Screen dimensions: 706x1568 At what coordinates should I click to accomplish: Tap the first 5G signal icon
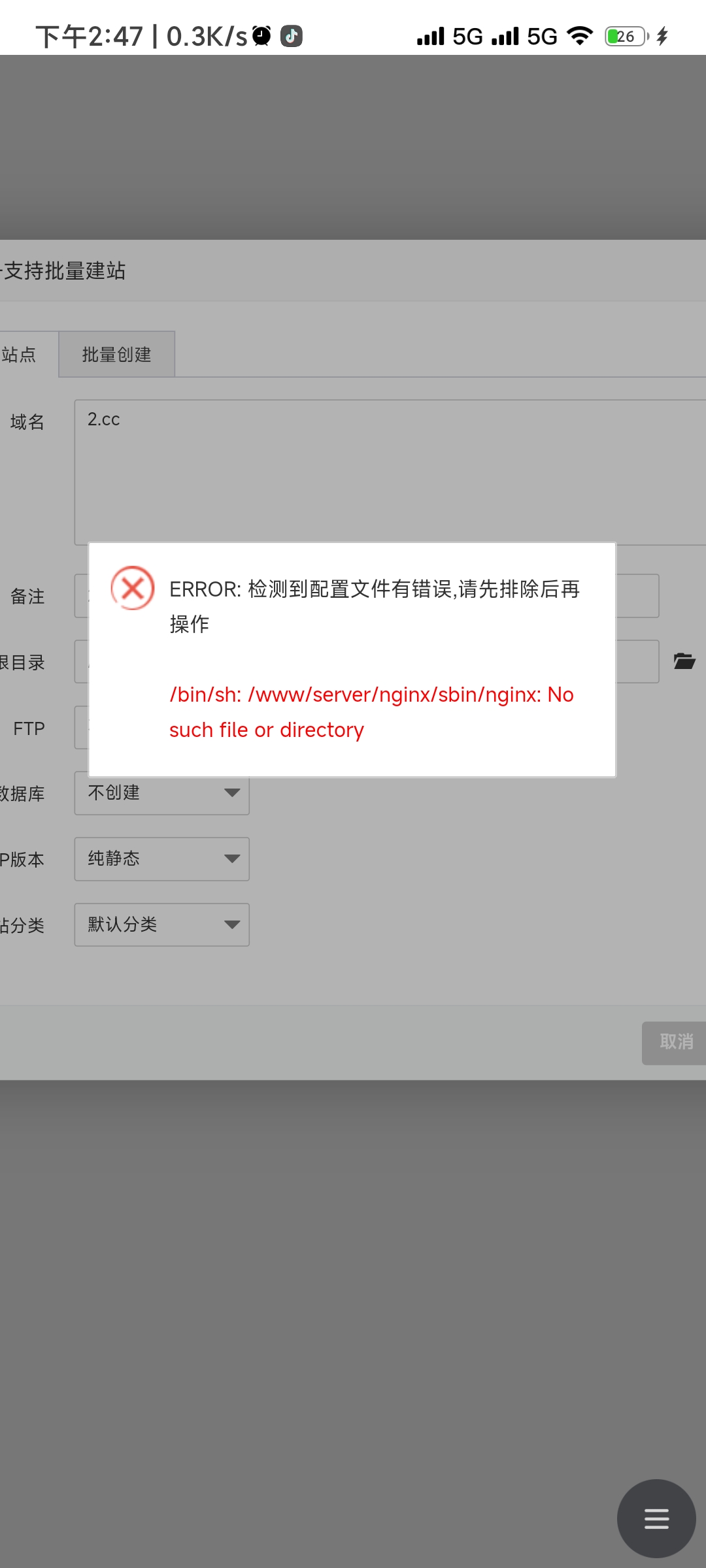click(x=450, y=36)
